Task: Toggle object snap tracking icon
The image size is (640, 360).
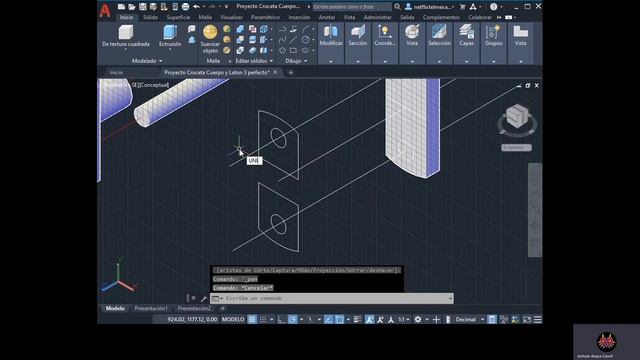Action: (329, 320)
